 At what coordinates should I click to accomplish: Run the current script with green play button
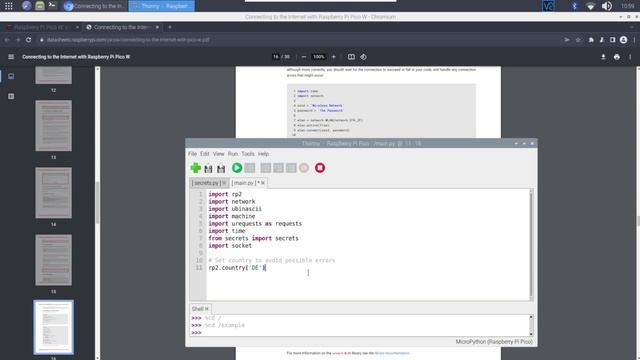(237, 168)
